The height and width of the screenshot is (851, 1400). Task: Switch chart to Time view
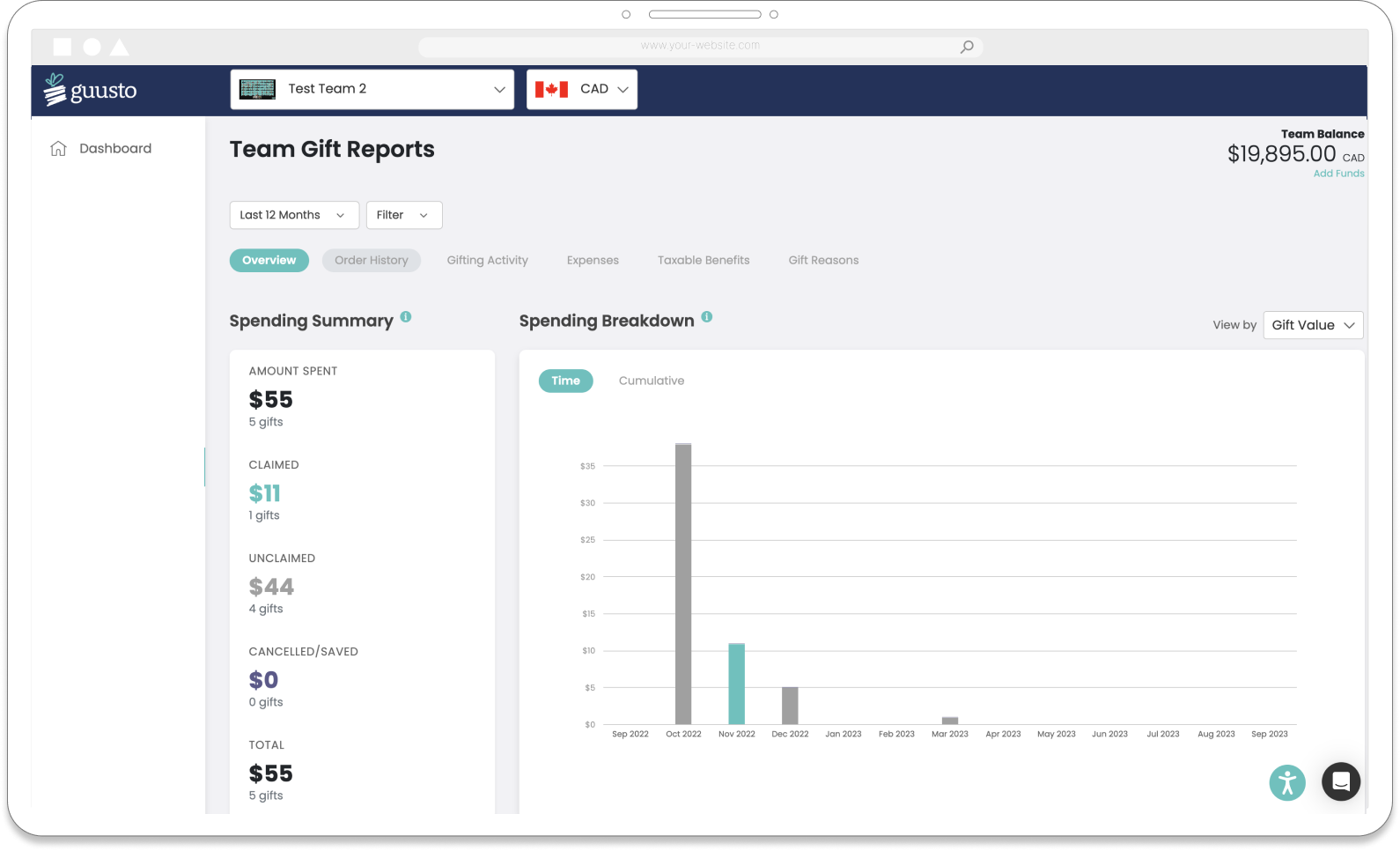click(x=565, y=381)
